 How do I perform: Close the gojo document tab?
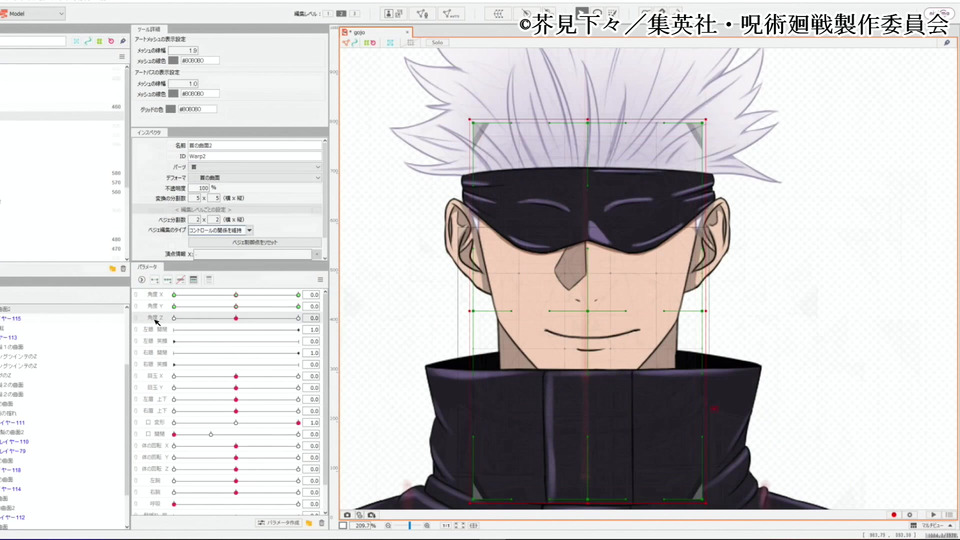tap(407, 32)
